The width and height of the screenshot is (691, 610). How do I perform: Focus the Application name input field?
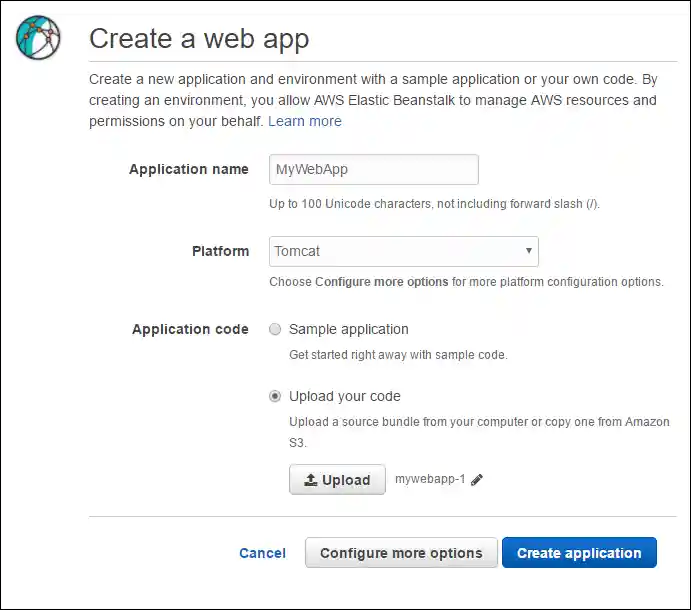pyautogui.click(x=374, y=169)
